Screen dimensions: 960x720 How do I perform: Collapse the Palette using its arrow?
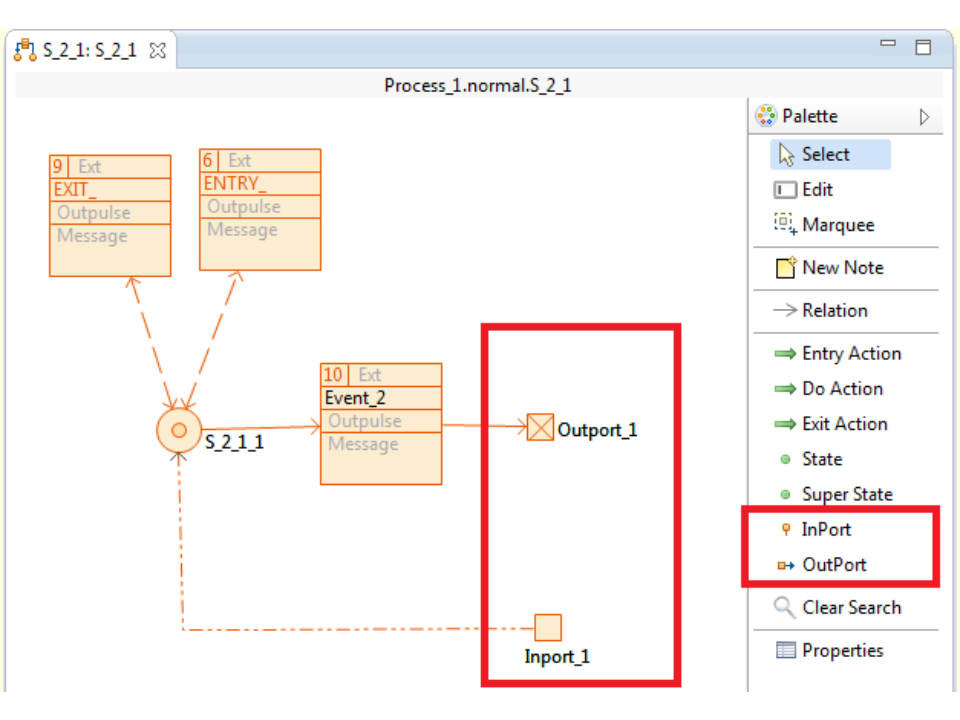point(924,117)
